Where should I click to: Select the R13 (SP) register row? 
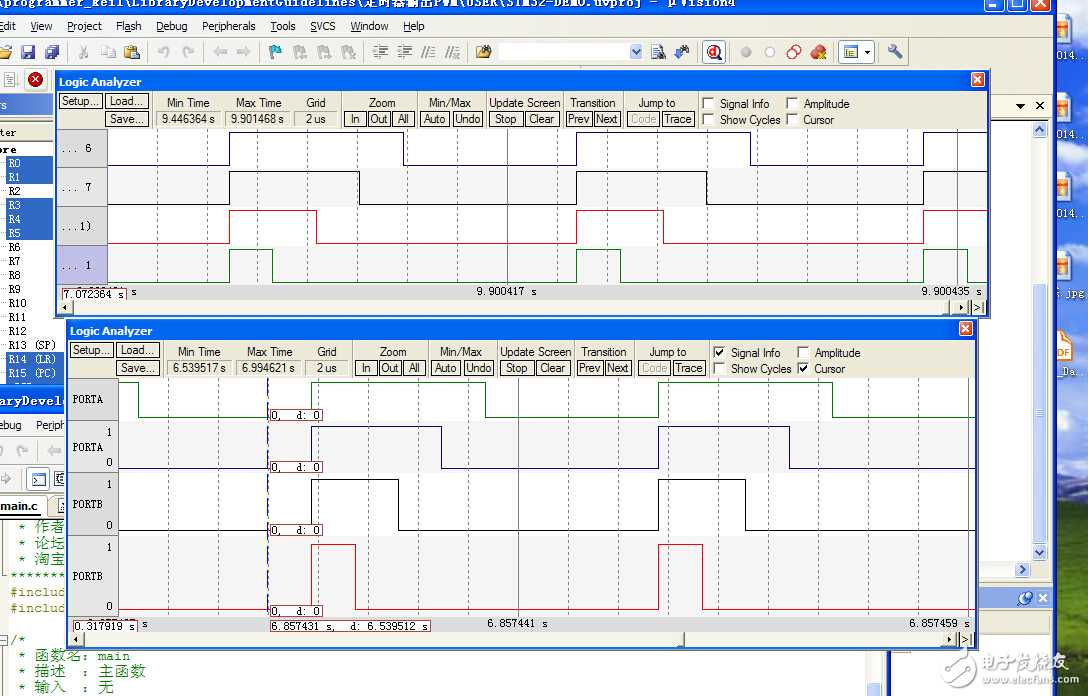(32, 345)
